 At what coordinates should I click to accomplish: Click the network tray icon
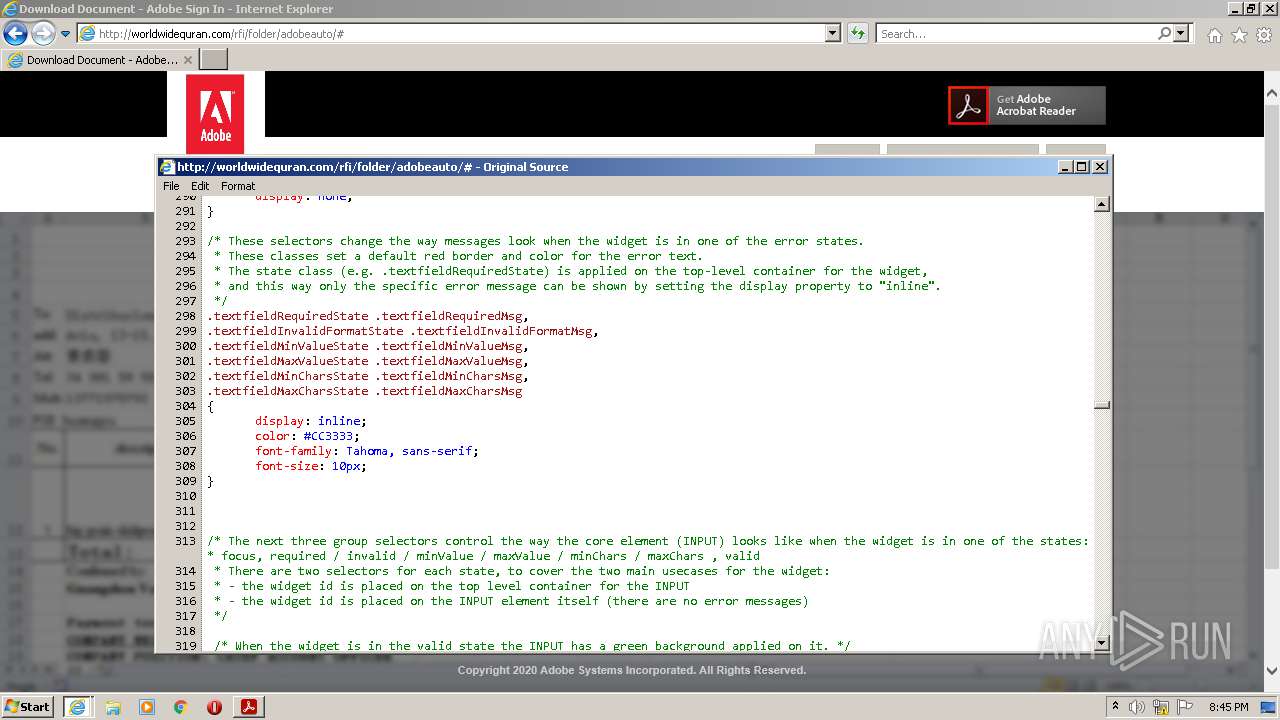click(x=1162, y=707)
